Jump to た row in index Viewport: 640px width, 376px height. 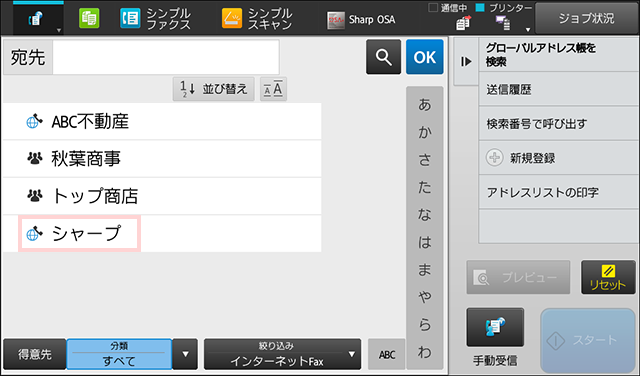[x=424, y=187]
